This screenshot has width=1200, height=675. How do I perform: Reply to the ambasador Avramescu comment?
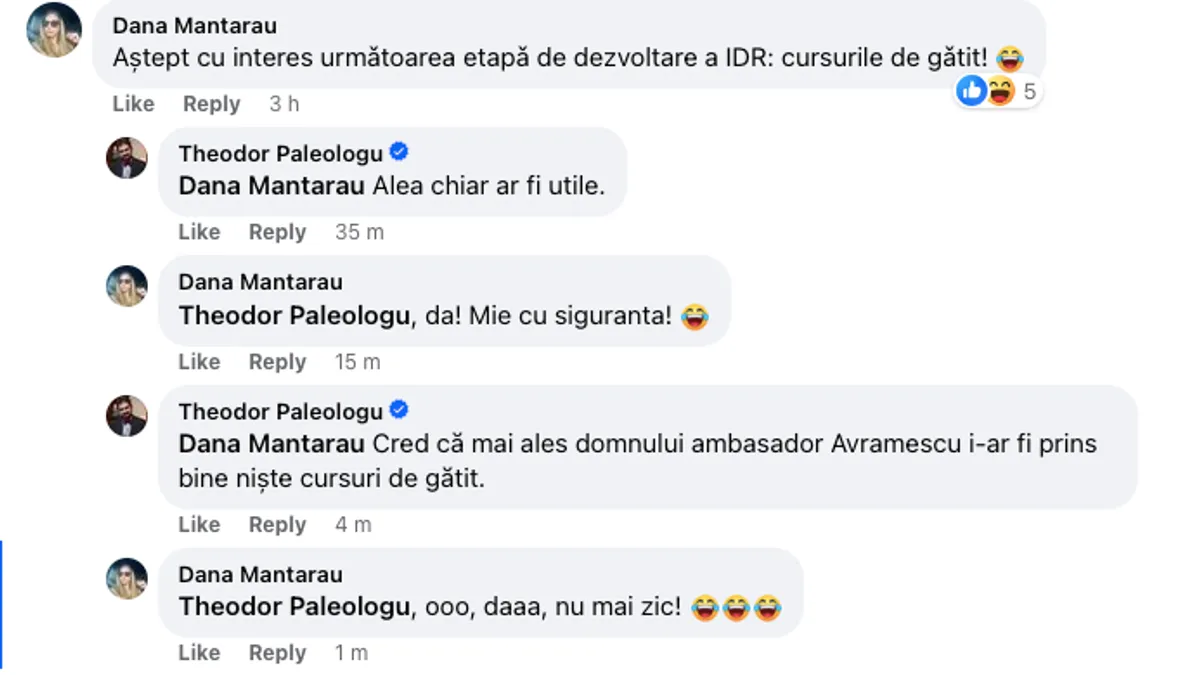coord(277,525)
